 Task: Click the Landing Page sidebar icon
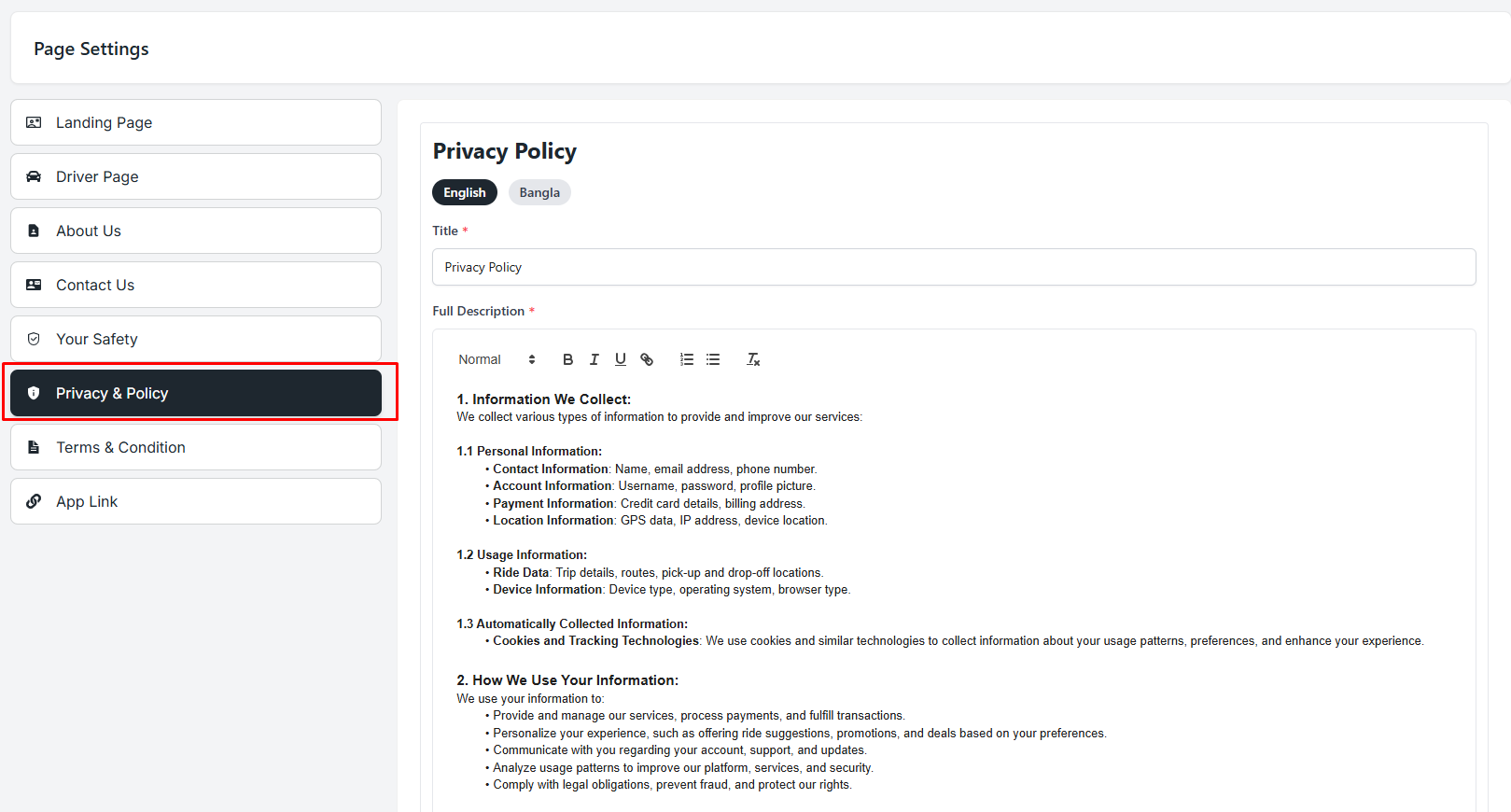[x=34, y=122]
